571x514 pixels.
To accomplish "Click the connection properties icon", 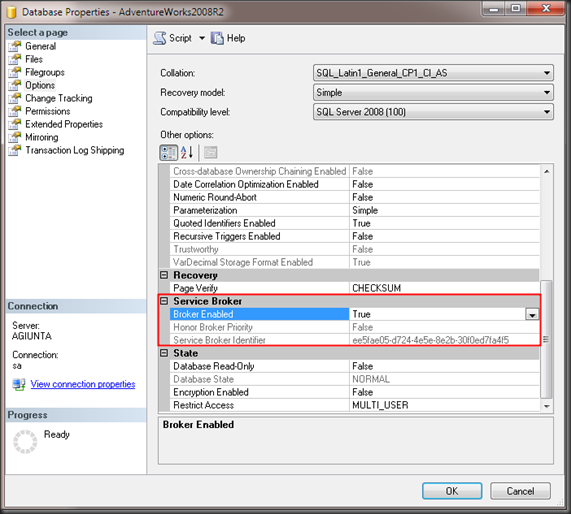I will [x=19, y=384].
